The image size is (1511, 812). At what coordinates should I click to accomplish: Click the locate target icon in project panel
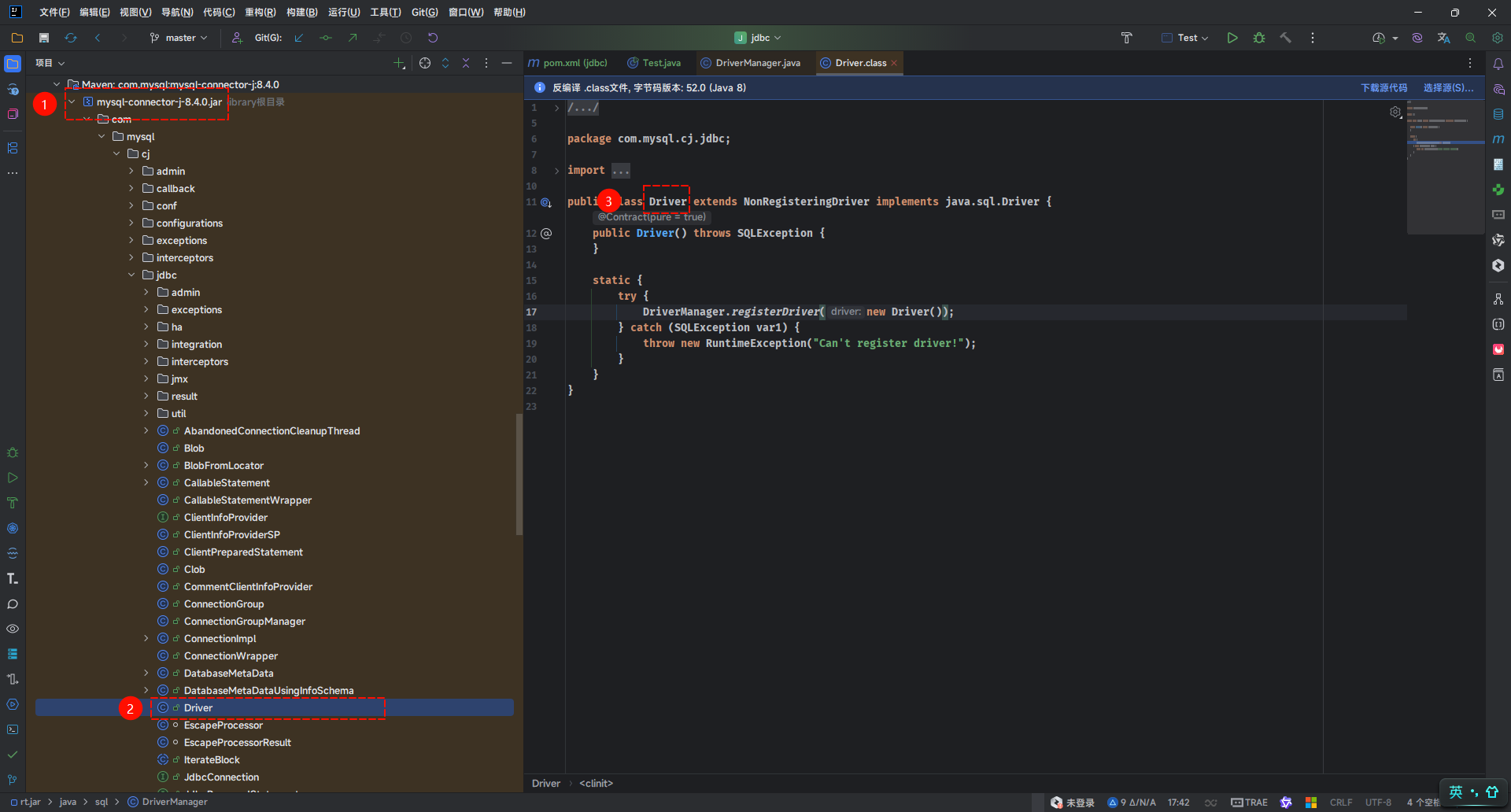[425, 63]
